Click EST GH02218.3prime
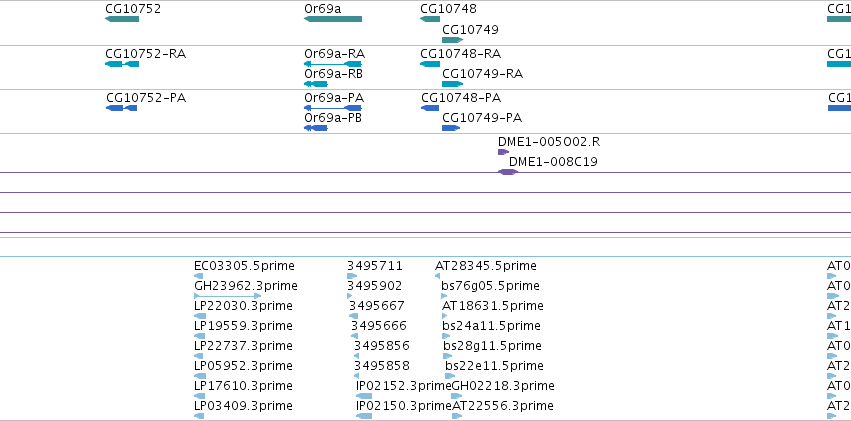Viewport: 851px width, 421px height. pyautogui.click(x=456, y=396)
